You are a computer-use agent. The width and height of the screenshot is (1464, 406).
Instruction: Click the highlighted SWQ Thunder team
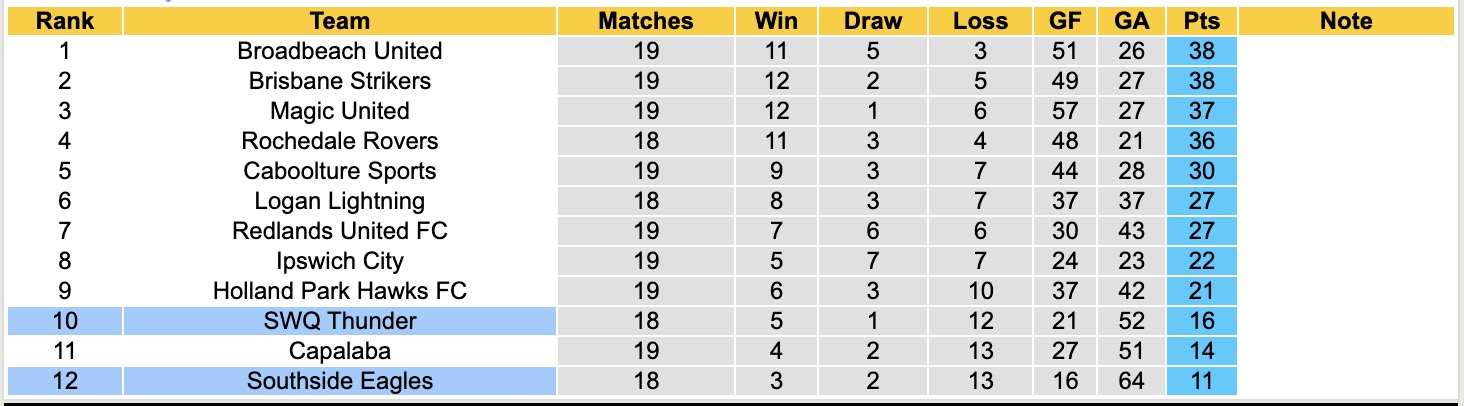[x=340, y=321]
